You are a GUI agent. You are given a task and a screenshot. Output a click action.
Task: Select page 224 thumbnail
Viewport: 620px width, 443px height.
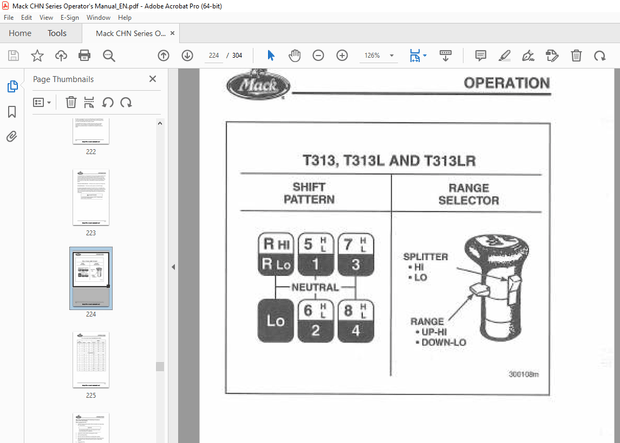[x=91, y=278]
